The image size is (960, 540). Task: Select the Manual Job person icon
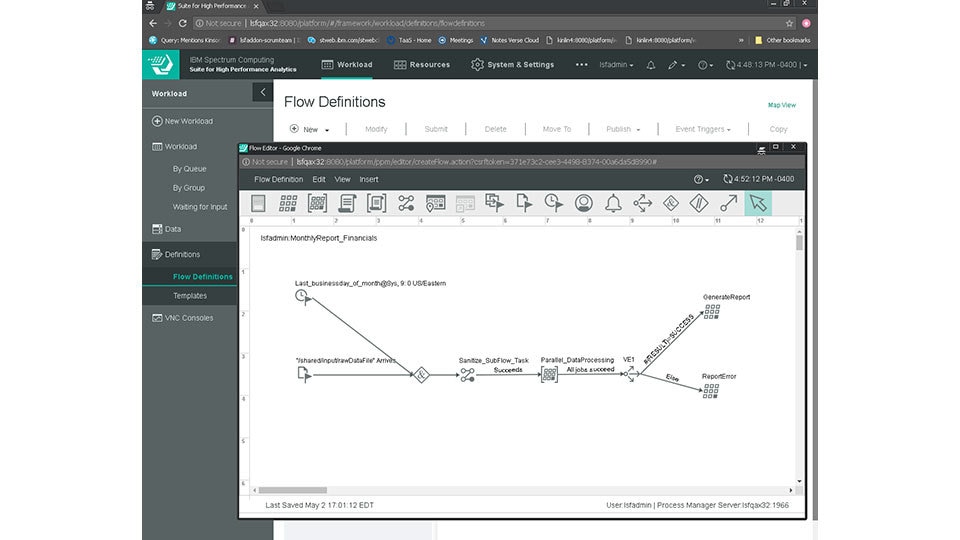point(583,203)
